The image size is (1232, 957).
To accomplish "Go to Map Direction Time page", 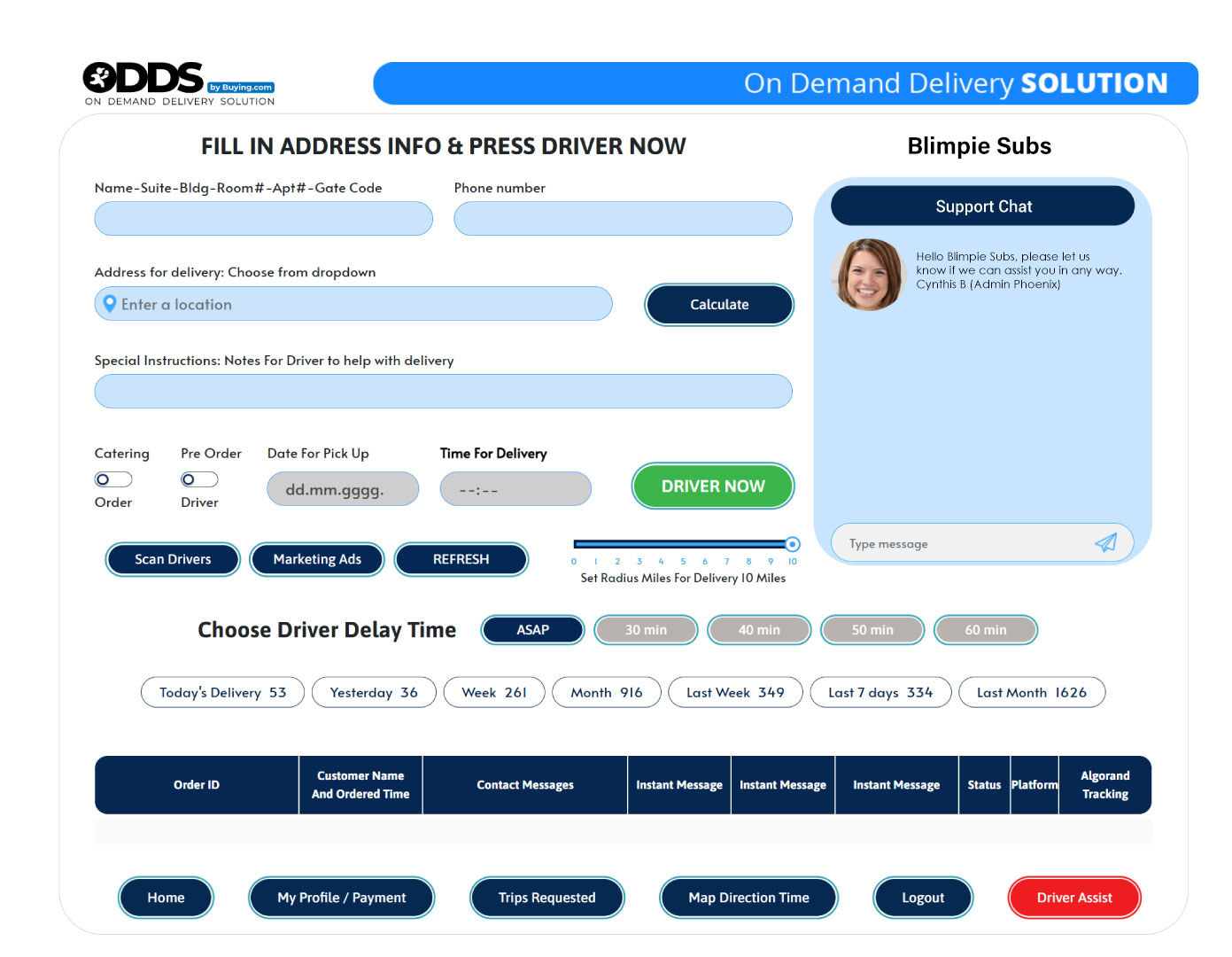I will (x=748, y=898).
